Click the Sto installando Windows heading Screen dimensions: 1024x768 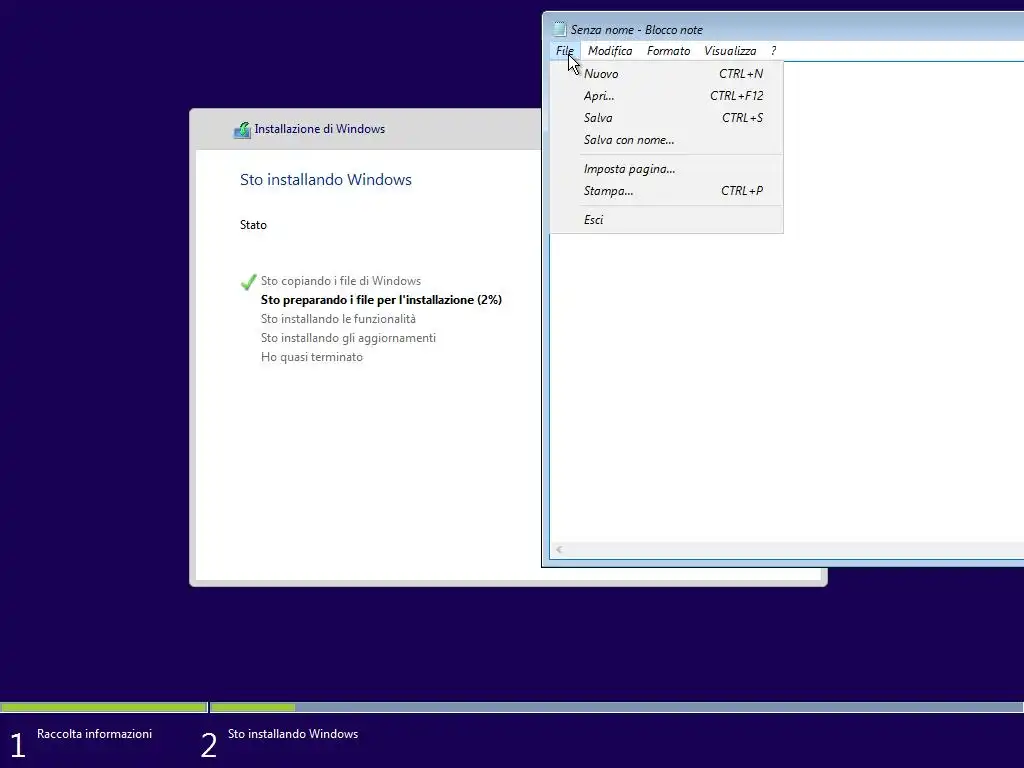click(326, 180)
